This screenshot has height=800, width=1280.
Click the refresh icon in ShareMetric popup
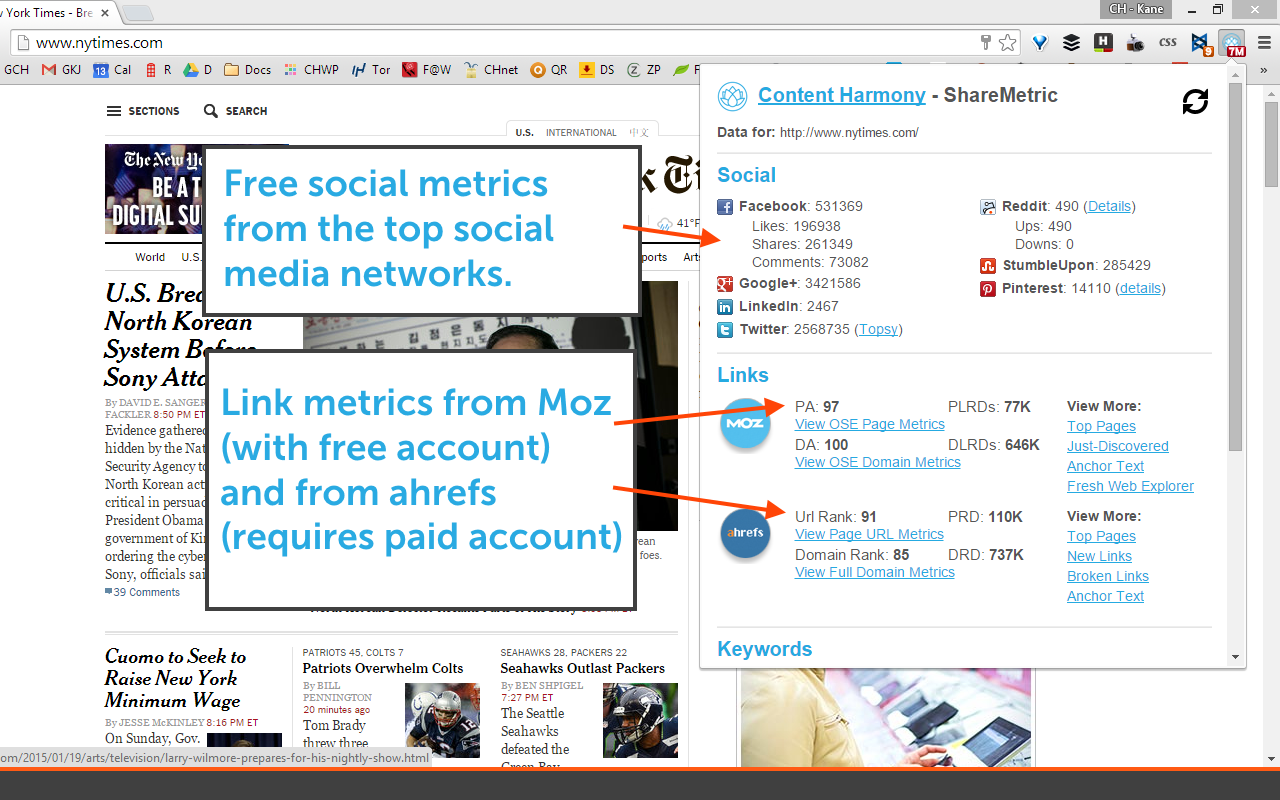point(1195,101)
